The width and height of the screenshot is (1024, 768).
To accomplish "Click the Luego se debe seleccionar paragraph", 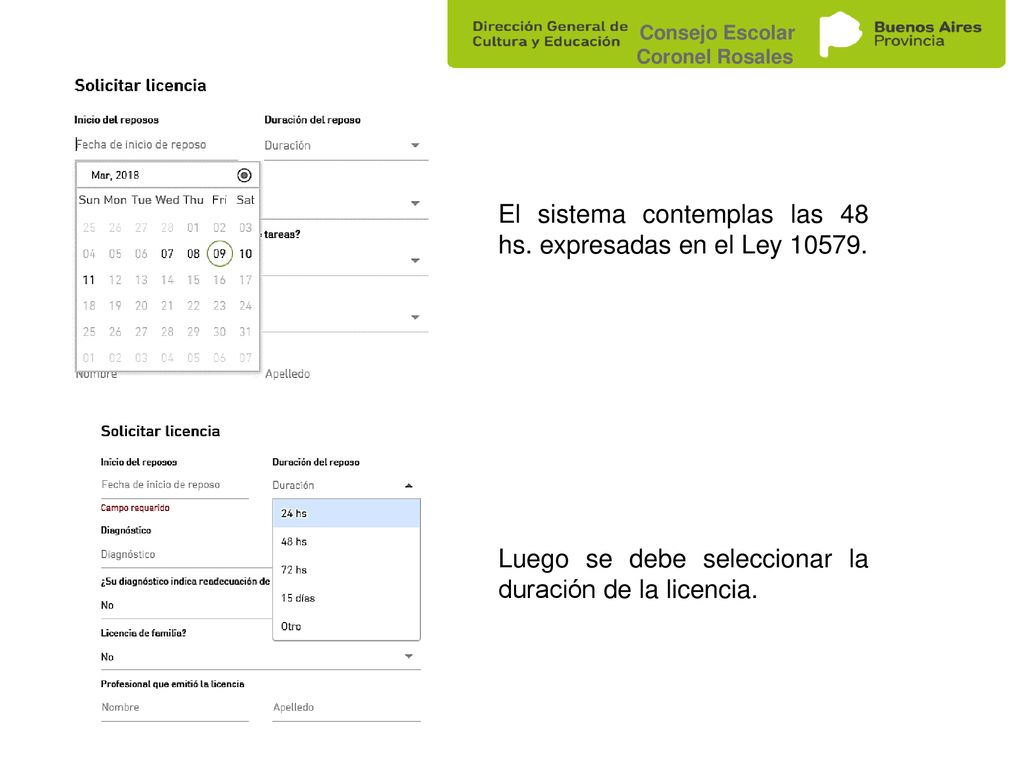I will pyautogui.click(x=683, y=574).
